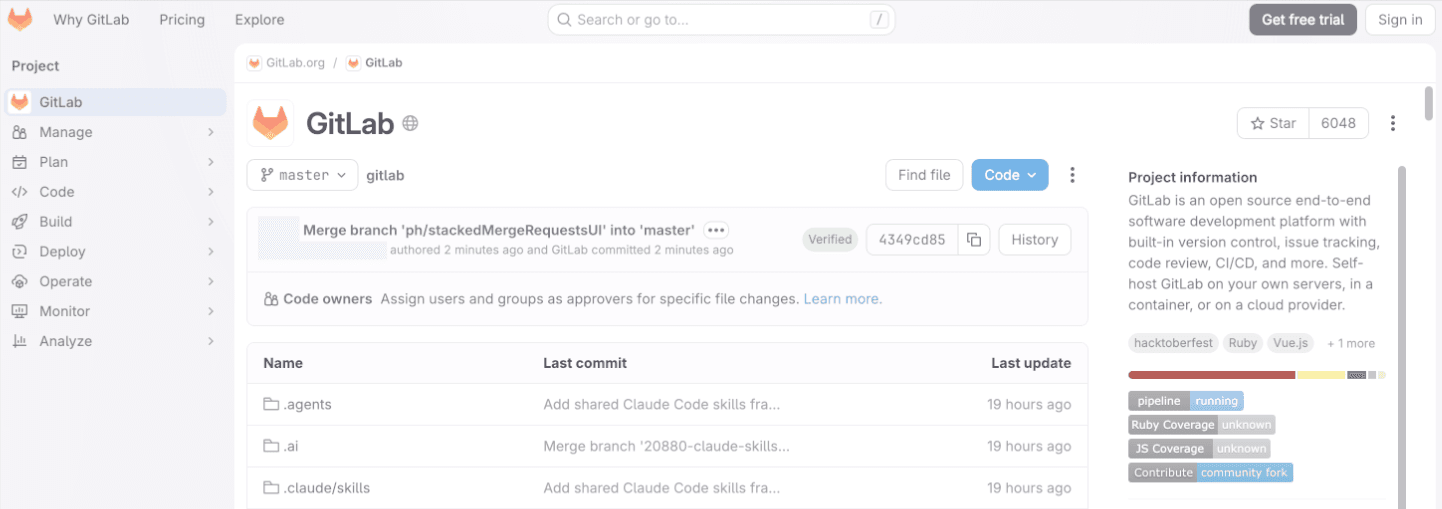Open the Code clone dropdown
Viewport: 1442px width, 509px height.
tap(1010, 175)
